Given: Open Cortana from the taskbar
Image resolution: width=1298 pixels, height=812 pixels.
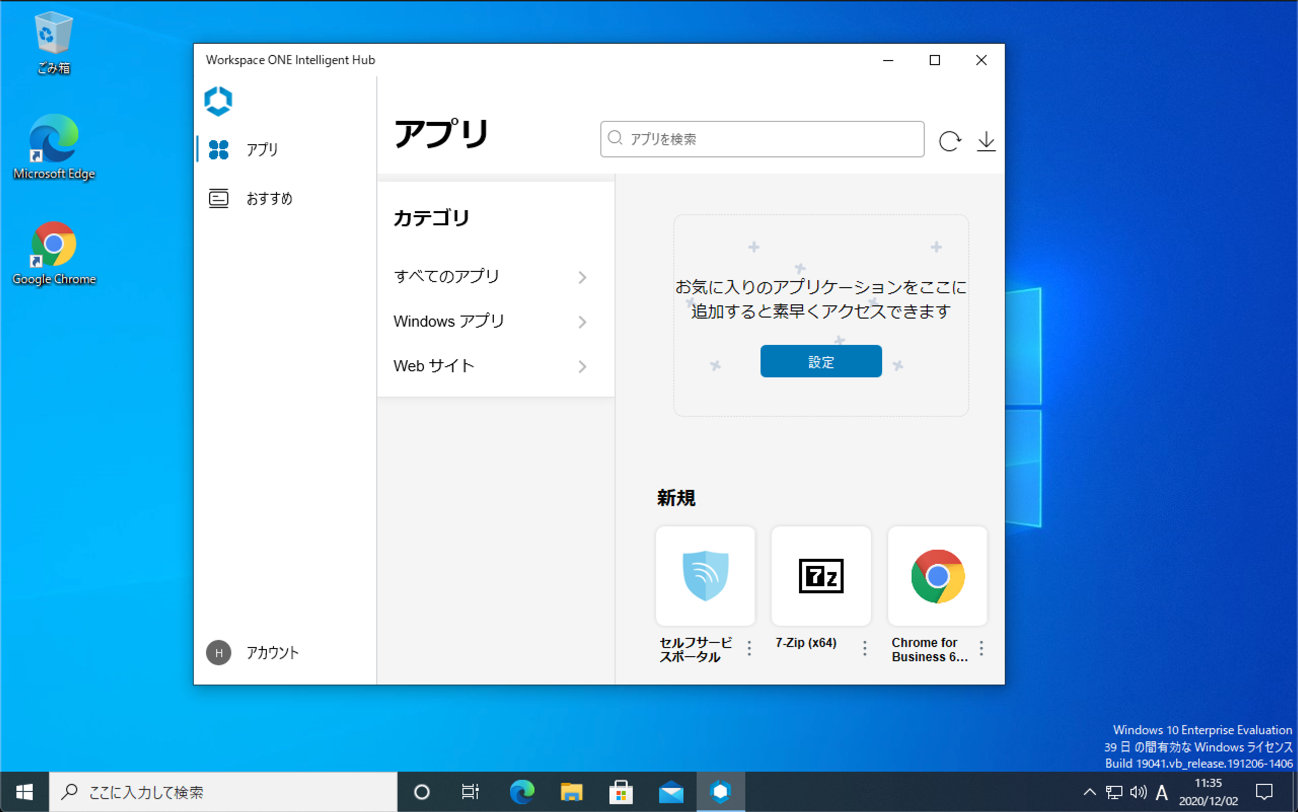Looking at the screenshot, I should pos(422,792).
